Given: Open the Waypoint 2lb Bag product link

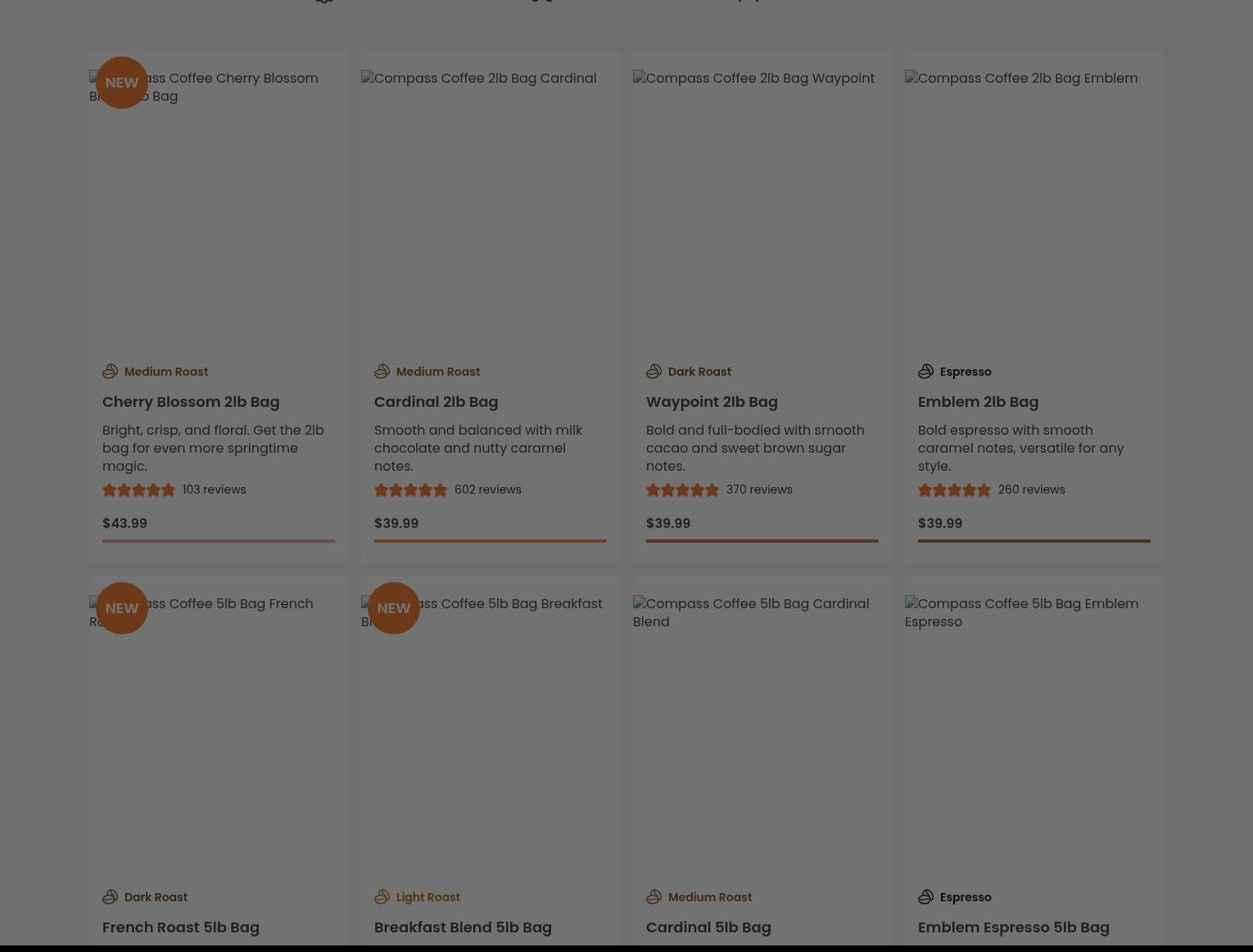Looking at the screenshot, I should pyautogui.click(x=712, y=401).
